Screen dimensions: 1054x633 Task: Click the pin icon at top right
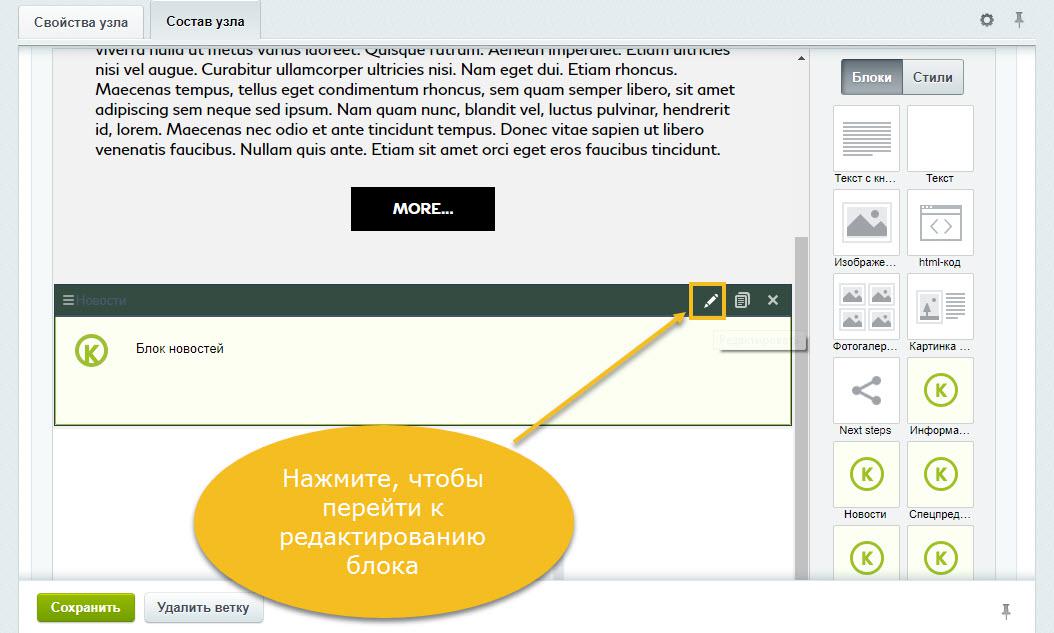tap(1019, 19)
